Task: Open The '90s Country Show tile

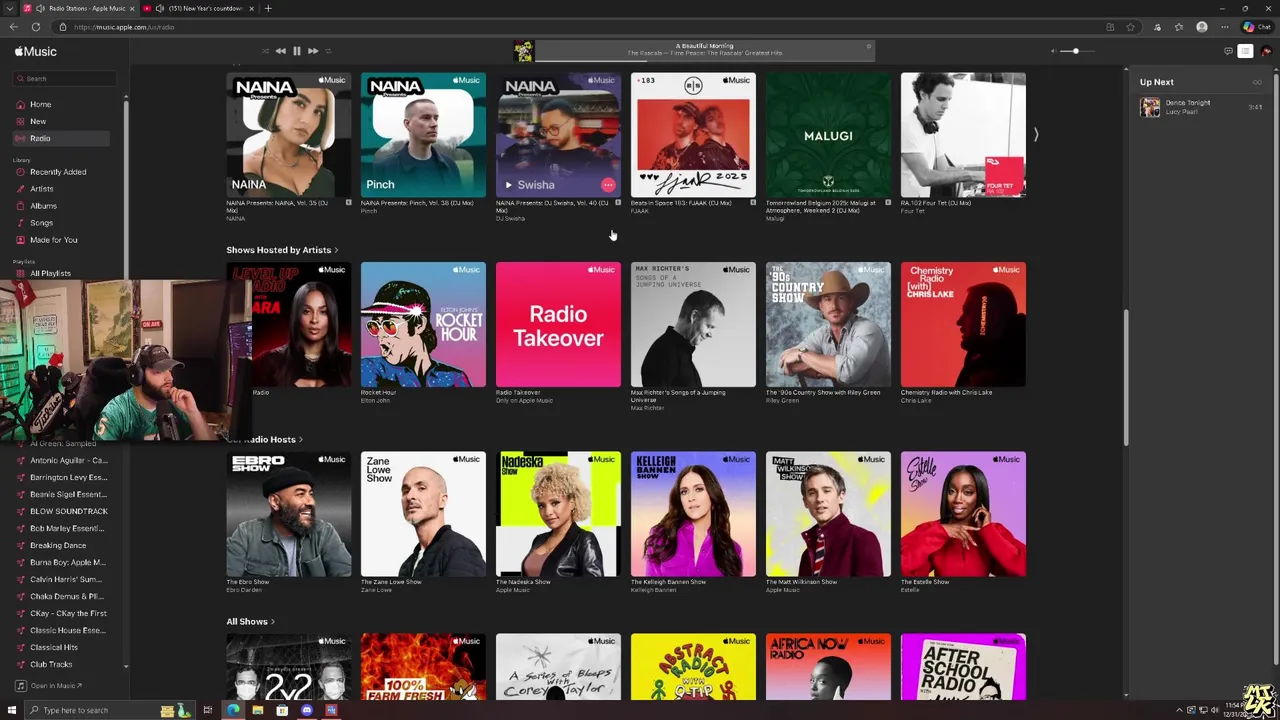Action: pyautogui.click(x=828, y=324)
